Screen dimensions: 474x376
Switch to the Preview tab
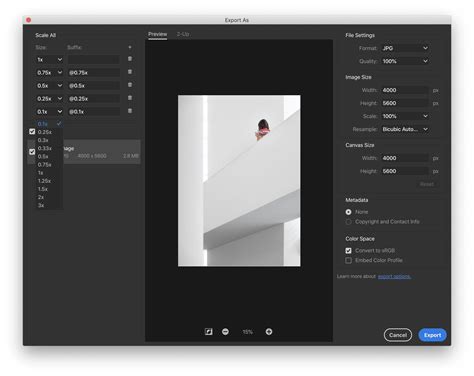[158, 34]
